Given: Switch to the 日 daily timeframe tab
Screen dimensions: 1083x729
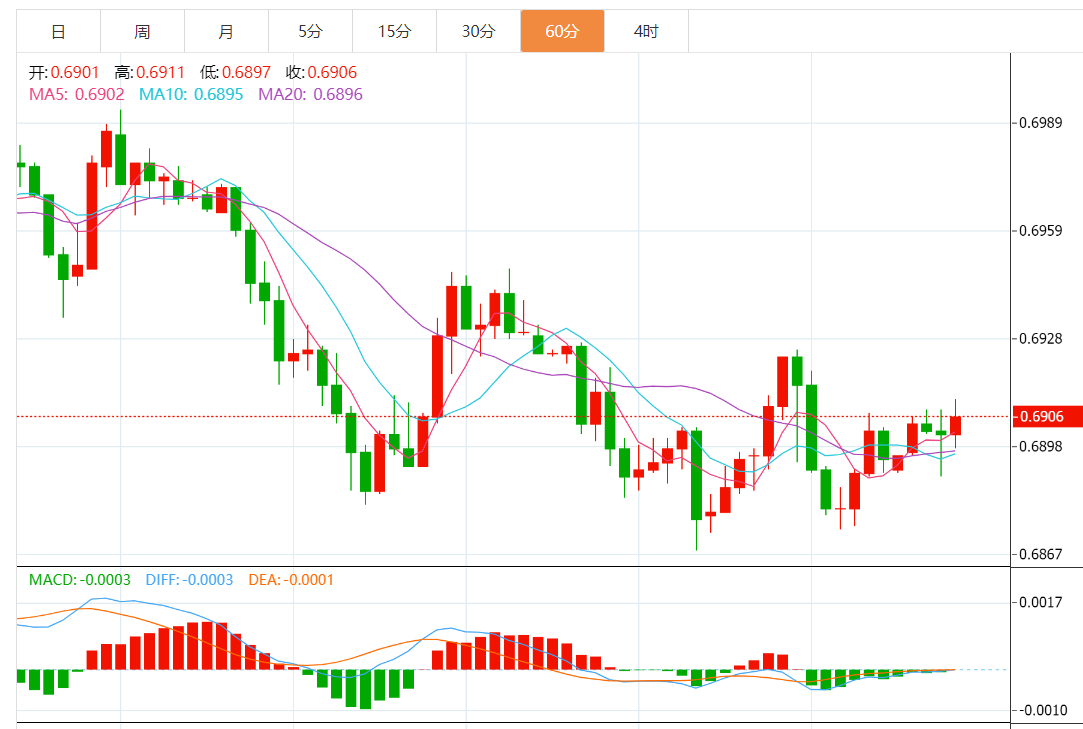Looking at the screenshot, I should tap(59, 31).
